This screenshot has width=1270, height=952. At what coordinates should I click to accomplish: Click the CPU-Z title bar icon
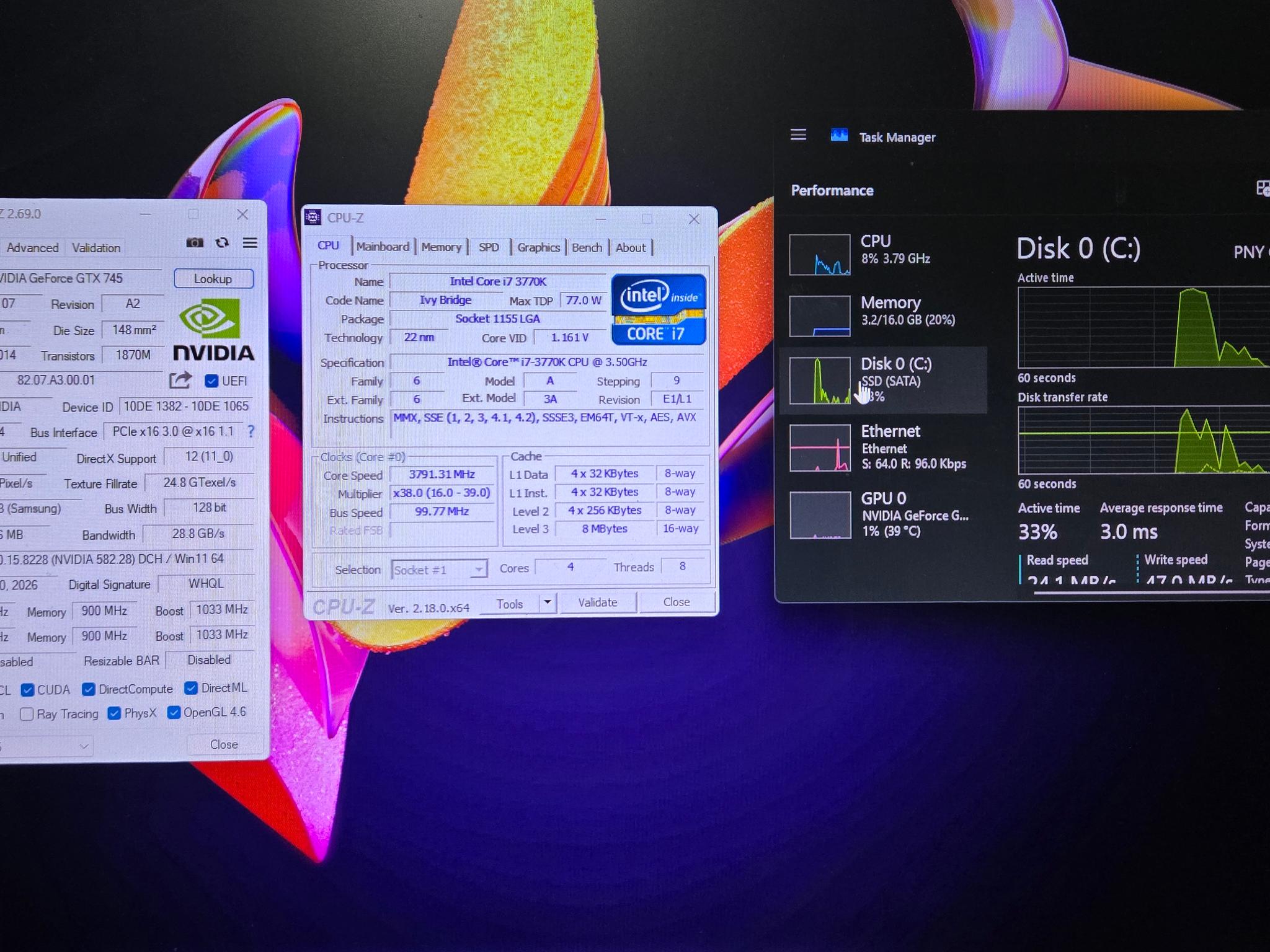pyautogui.click(x=313, y=218)
